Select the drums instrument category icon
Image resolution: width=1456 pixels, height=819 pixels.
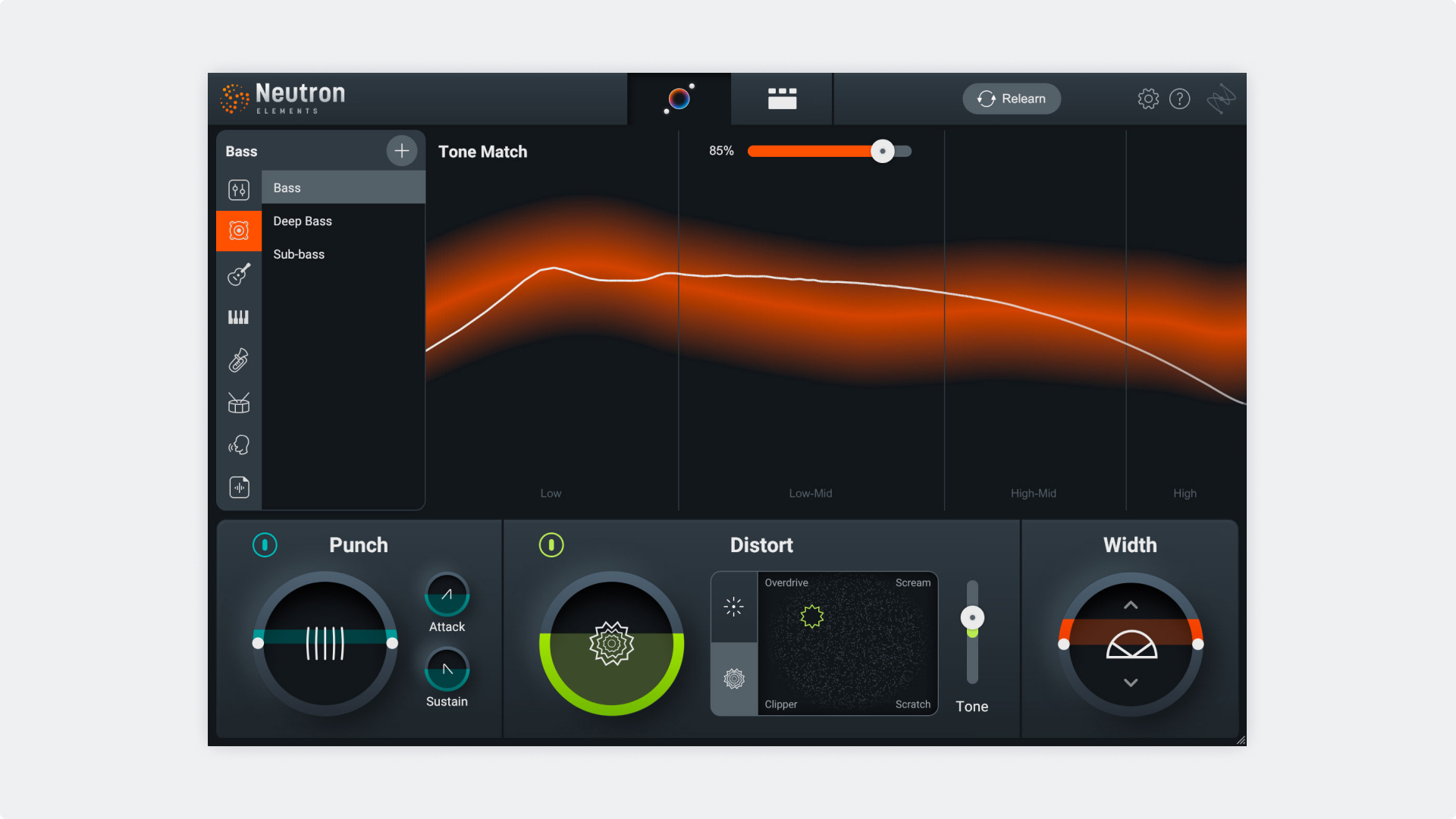click(239, 403)
